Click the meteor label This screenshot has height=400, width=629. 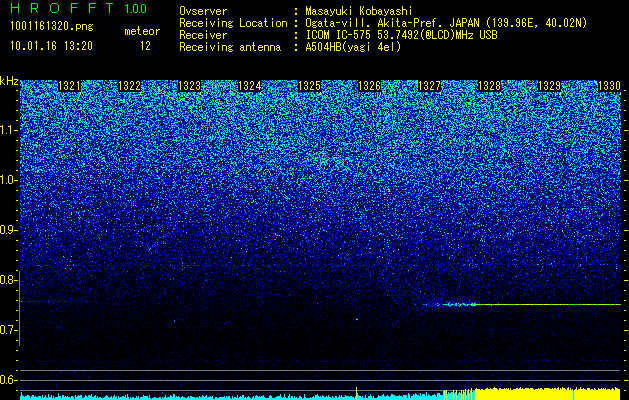(x=142, y=31)
